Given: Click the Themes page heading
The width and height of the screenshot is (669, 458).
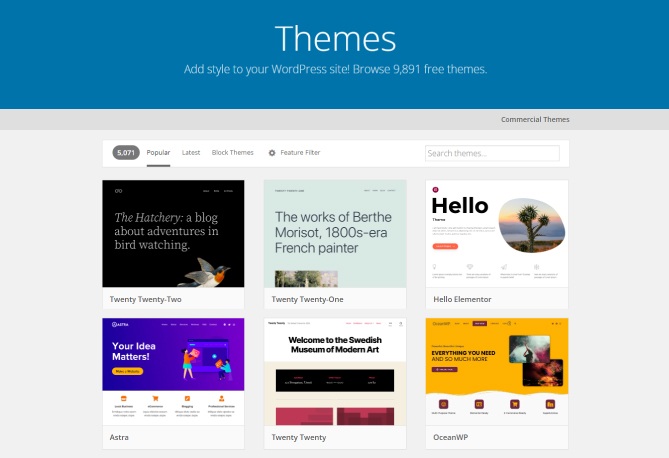Looking at the screenshot, I should [x=335, y=39].
